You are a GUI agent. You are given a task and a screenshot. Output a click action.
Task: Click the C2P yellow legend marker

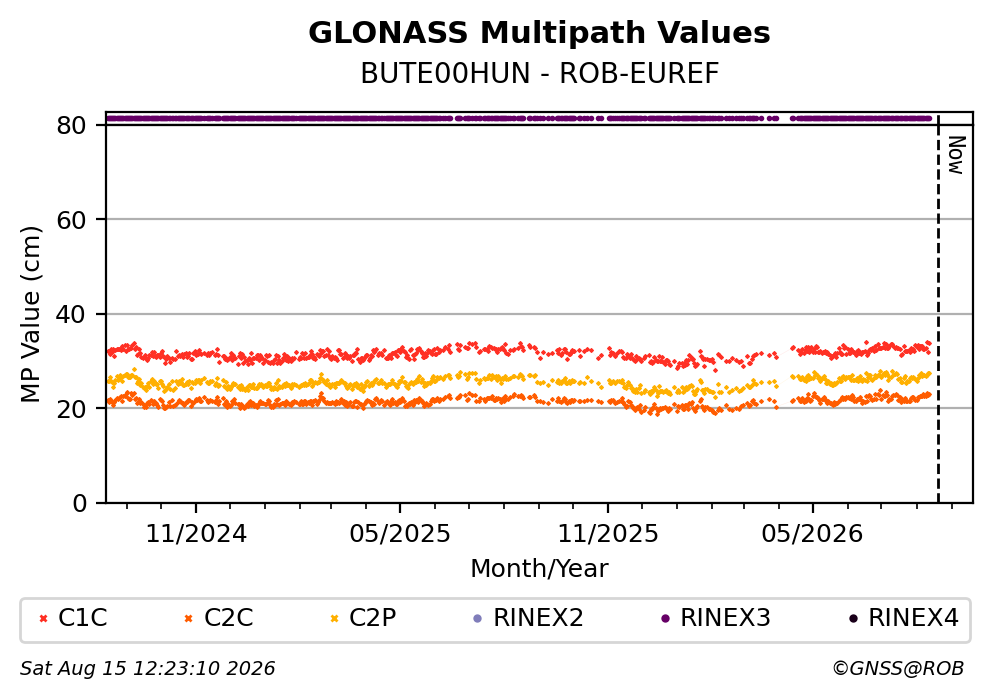click(334, 619)
